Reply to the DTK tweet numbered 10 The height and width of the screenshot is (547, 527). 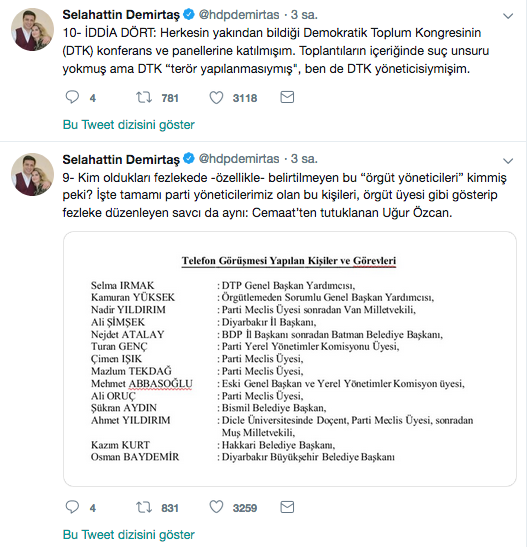tap(73, 97)
